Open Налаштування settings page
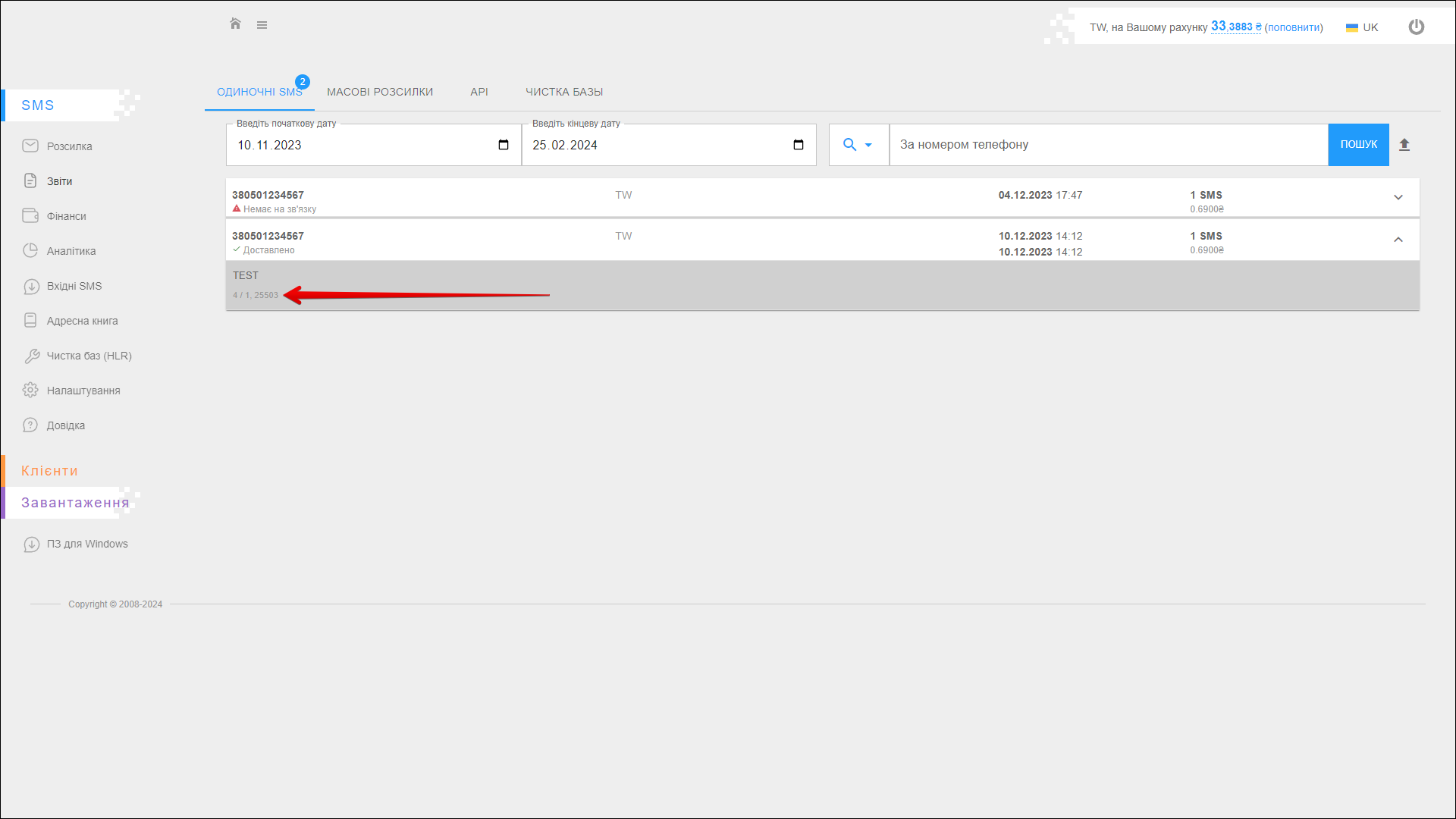 (83, 391)
